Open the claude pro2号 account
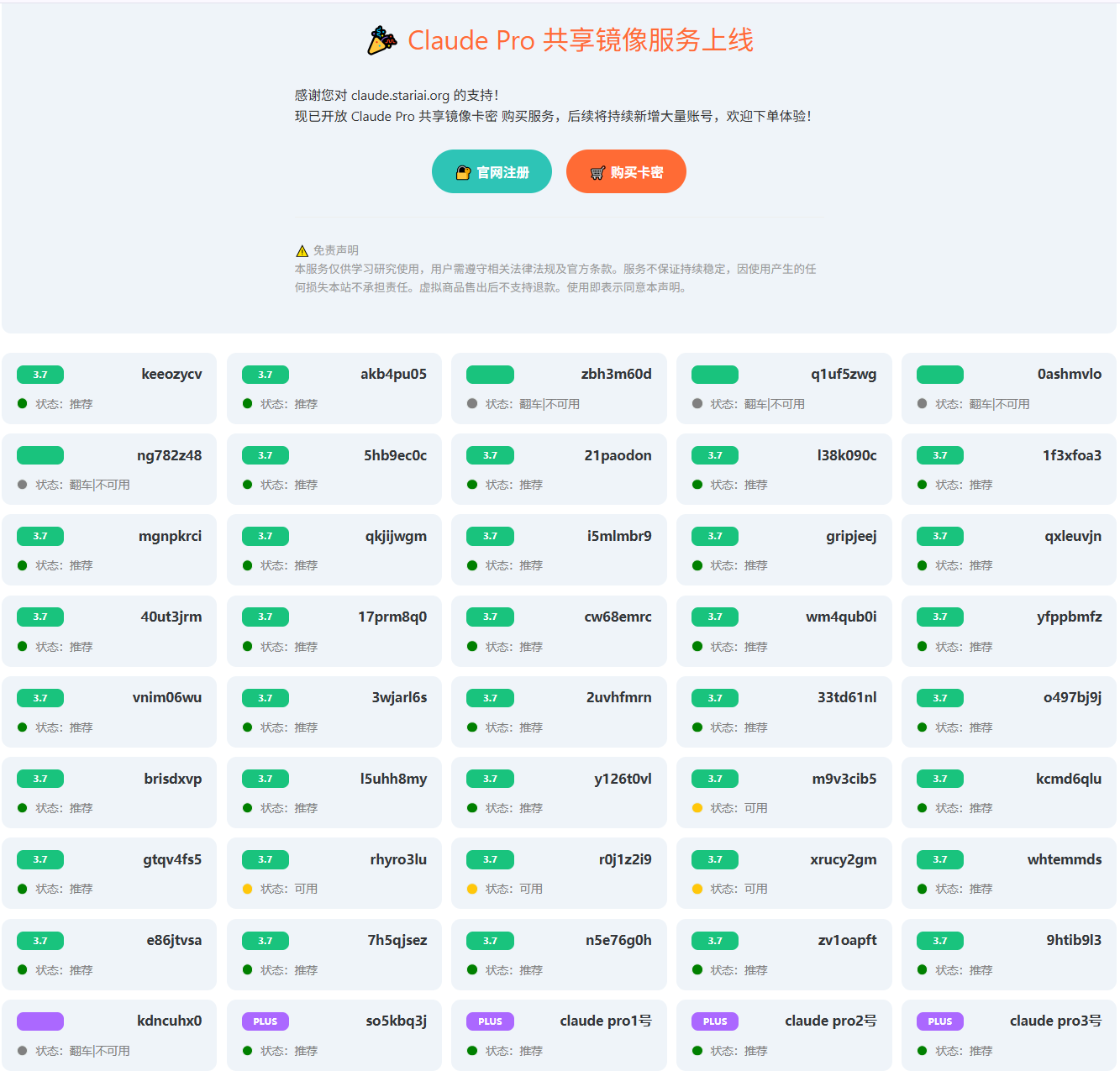Viewport: 1120px width, 1071px height. point(784,1035)
